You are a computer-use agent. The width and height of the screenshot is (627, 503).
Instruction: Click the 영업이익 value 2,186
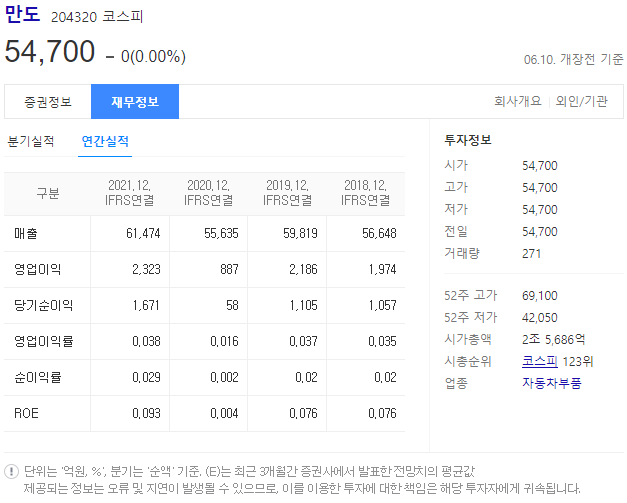304,269
